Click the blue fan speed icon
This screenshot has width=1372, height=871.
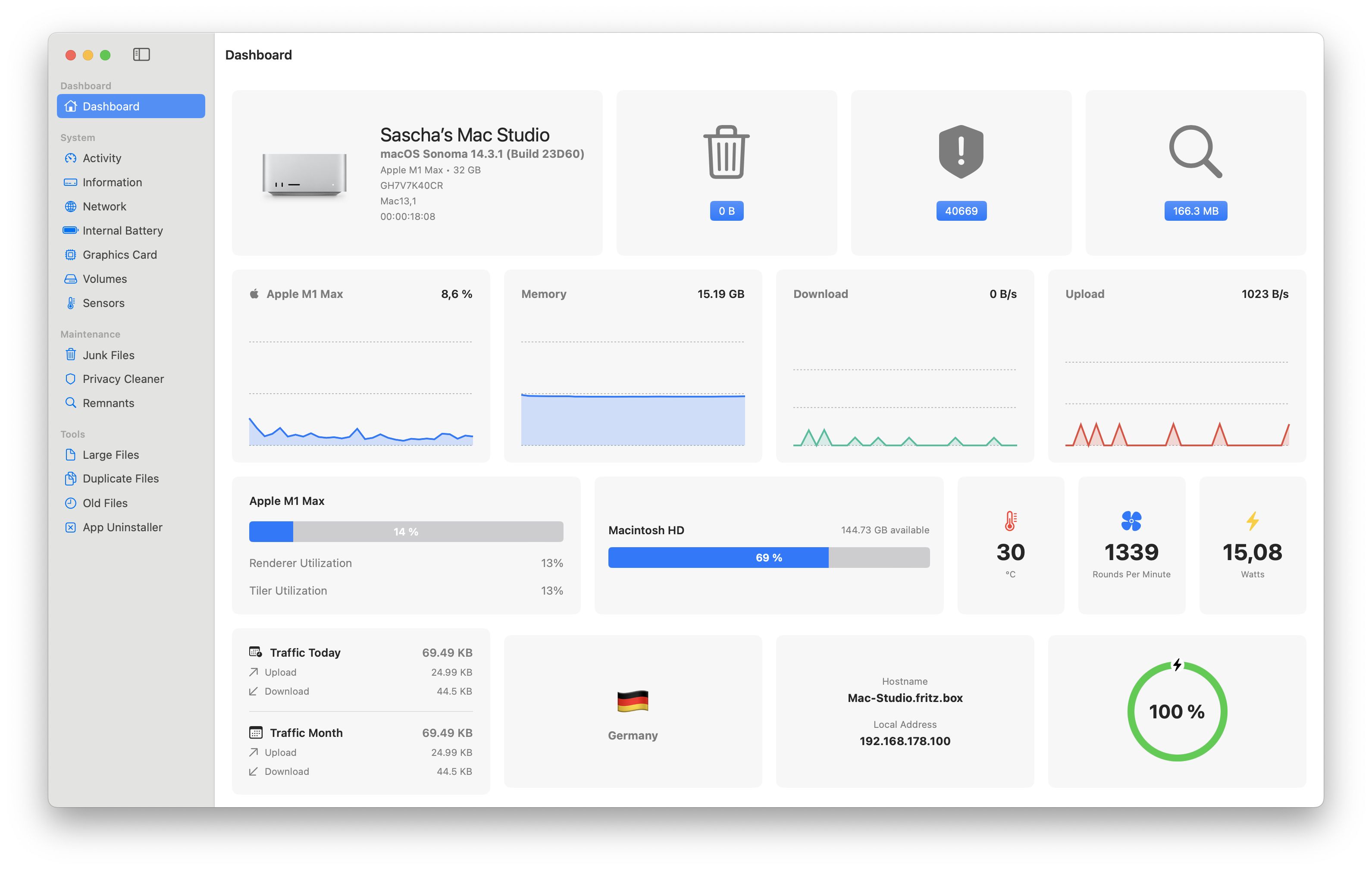pyautogui.click(x=1131, y=521)
